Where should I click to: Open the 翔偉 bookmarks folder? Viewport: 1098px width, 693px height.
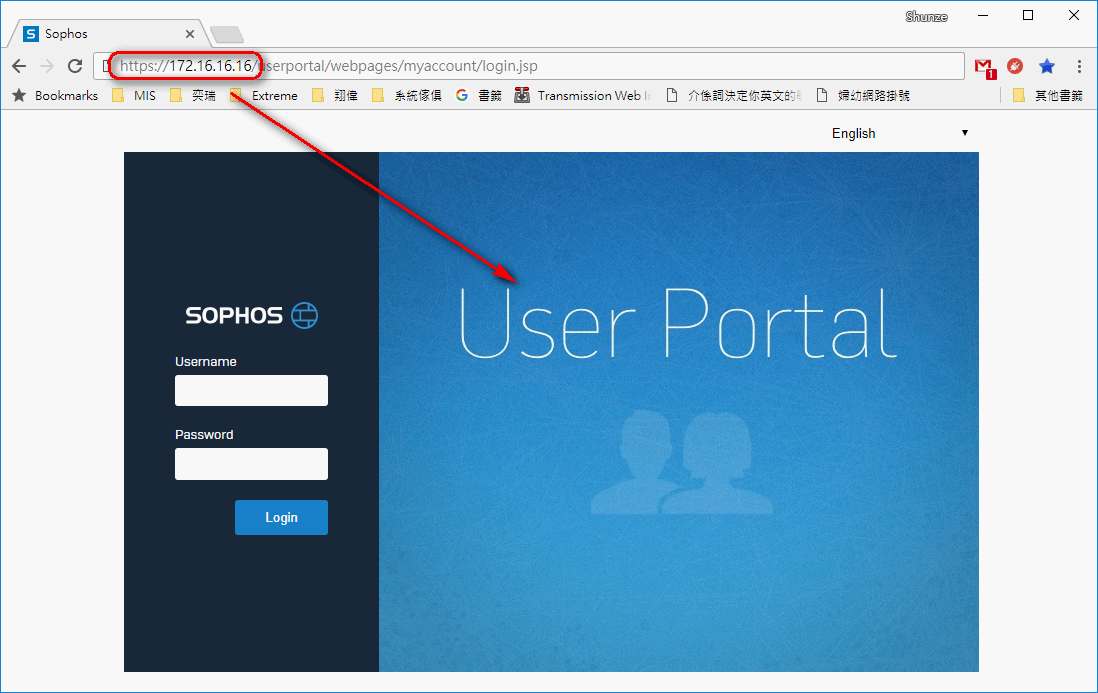click(335, 95)
